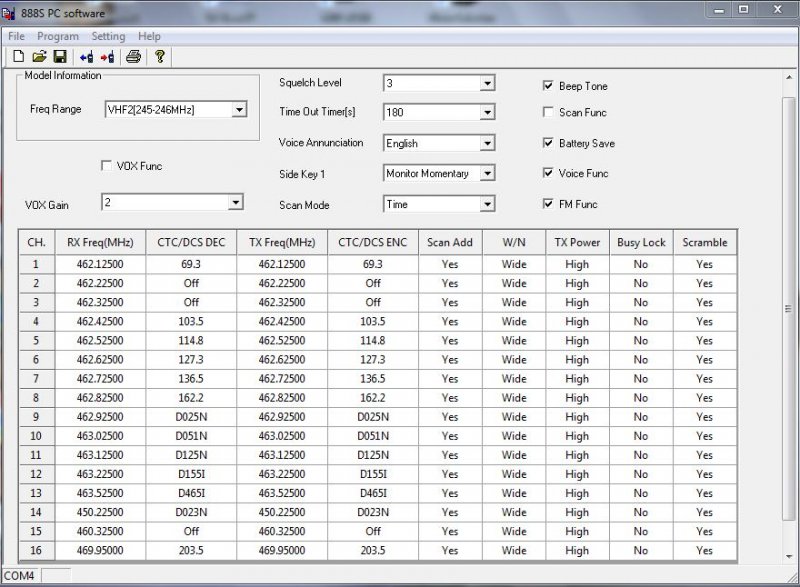800x587 pixels.
Task: Enable the VOX Func checkbox
Action: tap(106, 166)
